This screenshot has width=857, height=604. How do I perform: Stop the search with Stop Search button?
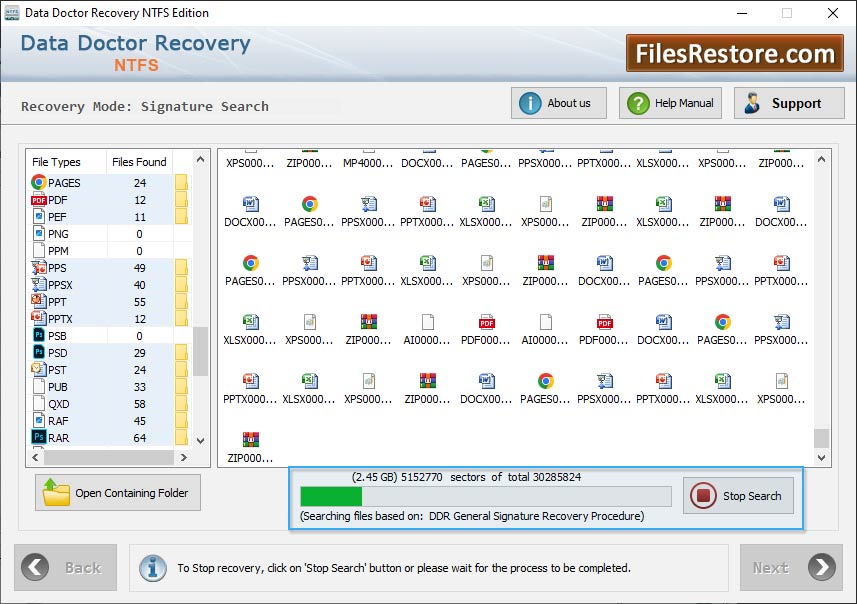click(x=739, y=496)
